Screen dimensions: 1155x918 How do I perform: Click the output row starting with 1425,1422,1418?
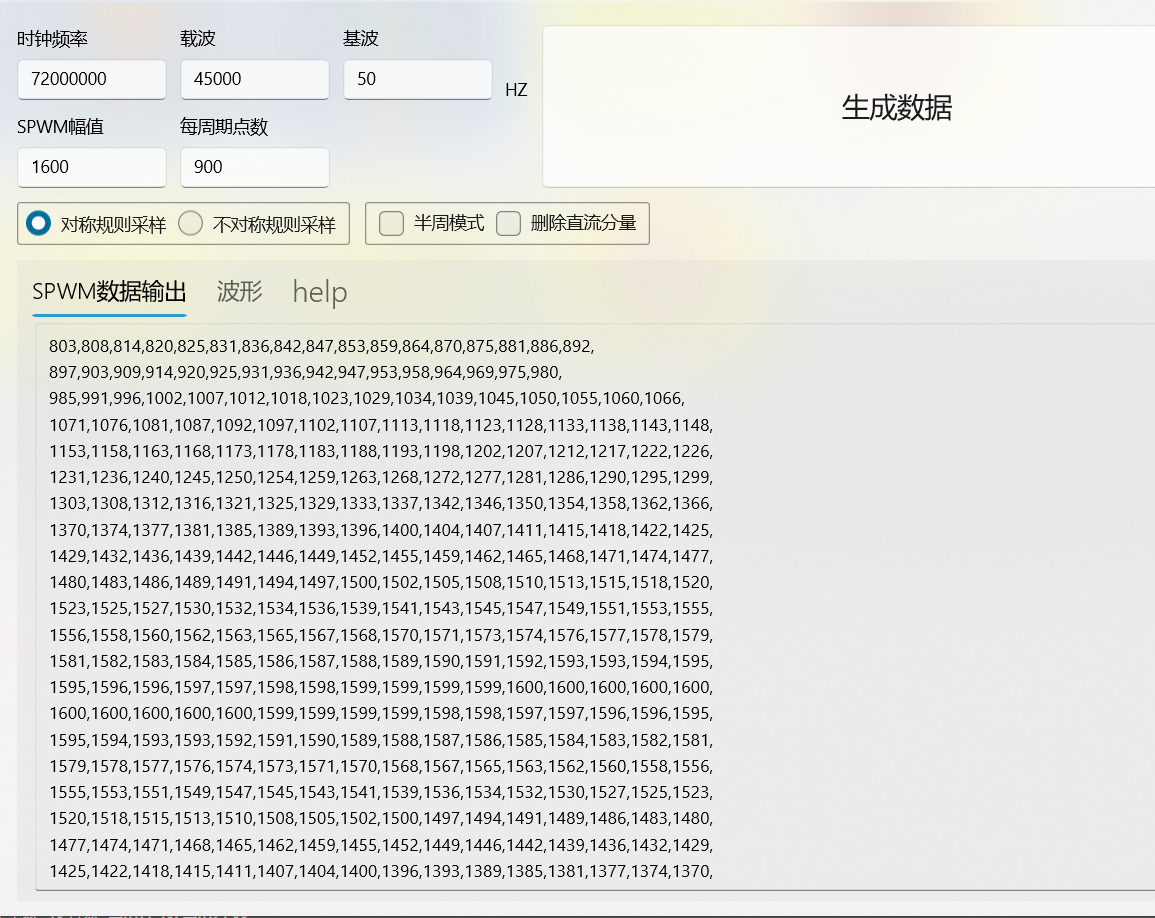pos(381,871)
